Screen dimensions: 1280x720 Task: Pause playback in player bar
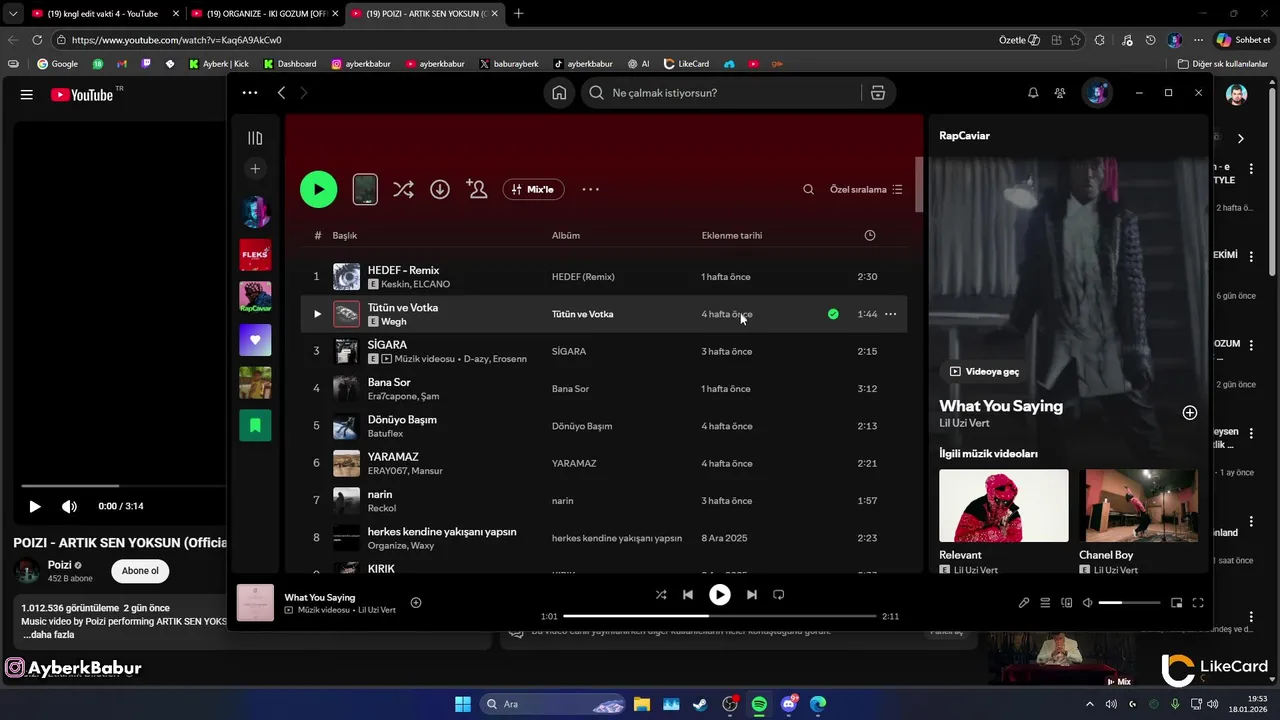720,595
